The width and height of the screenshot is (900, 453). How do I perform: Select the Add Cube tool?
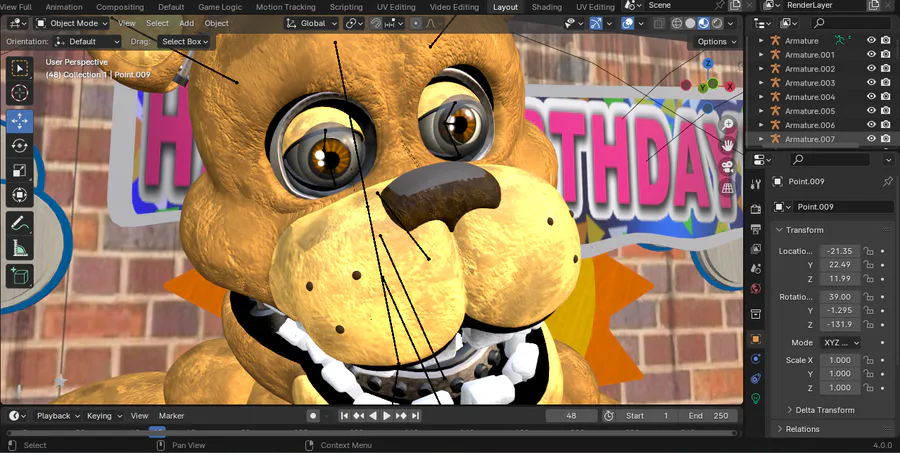point(20,276)
